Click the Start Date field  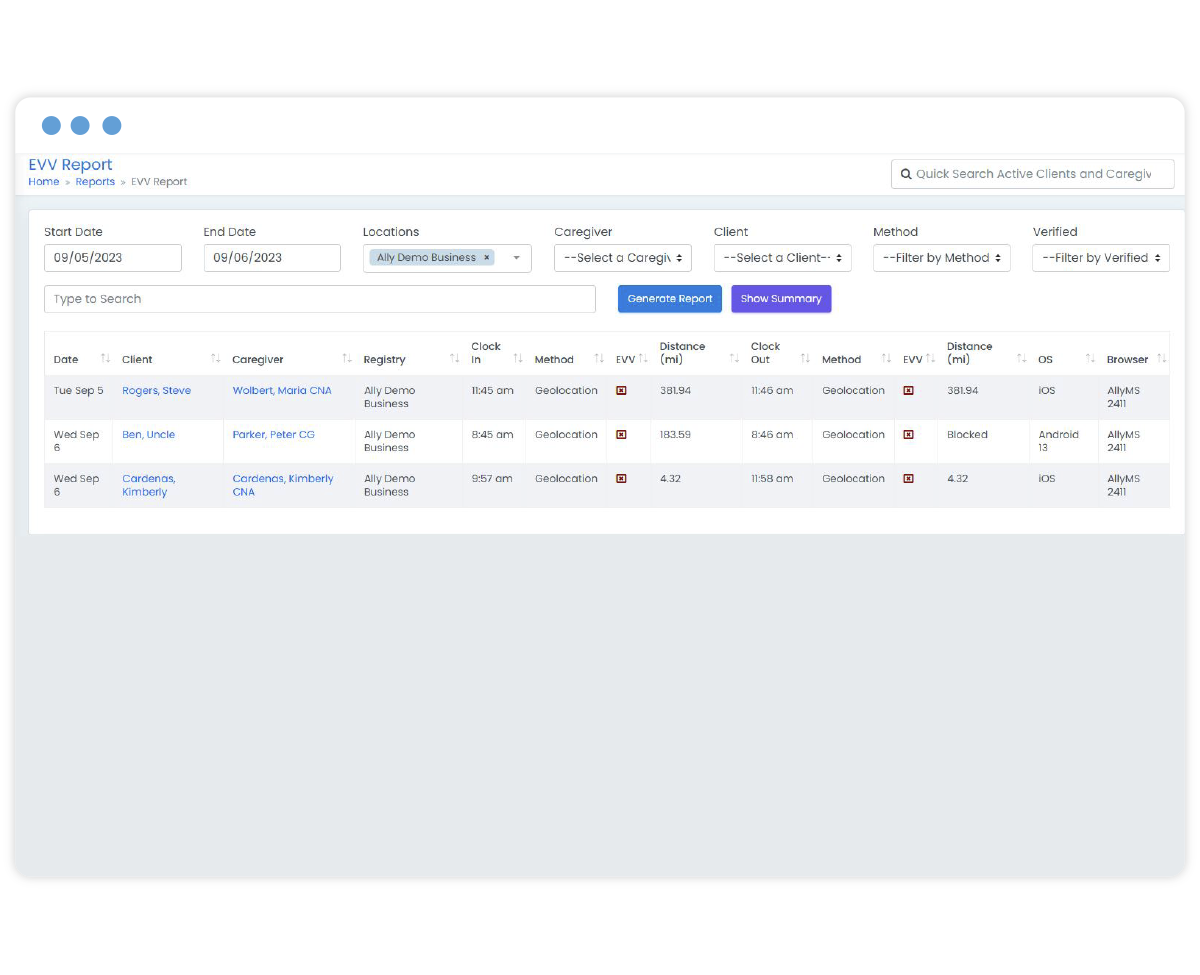[x=113, y=258]
